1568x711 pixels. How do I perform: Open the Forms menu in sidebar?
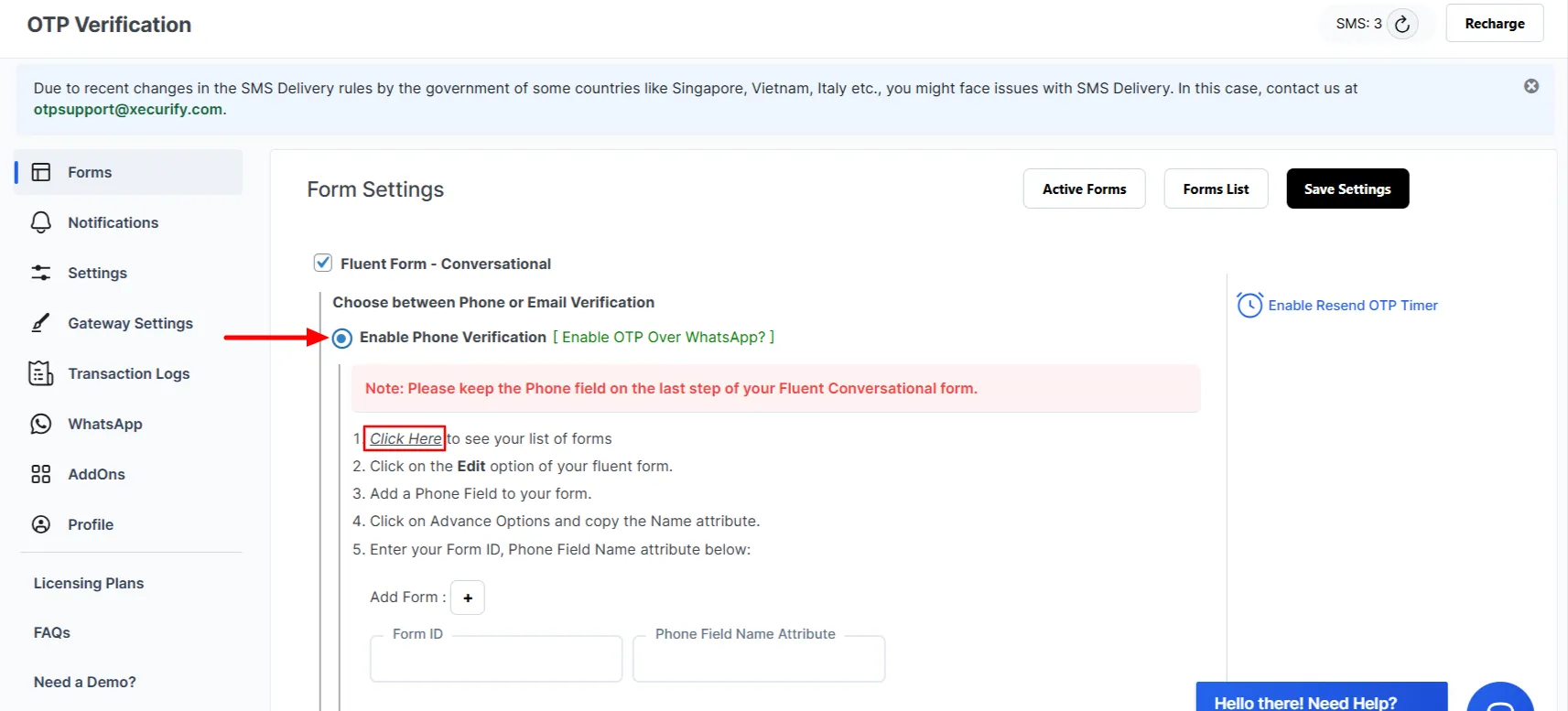pyautogui.click(x=90, y=172)
